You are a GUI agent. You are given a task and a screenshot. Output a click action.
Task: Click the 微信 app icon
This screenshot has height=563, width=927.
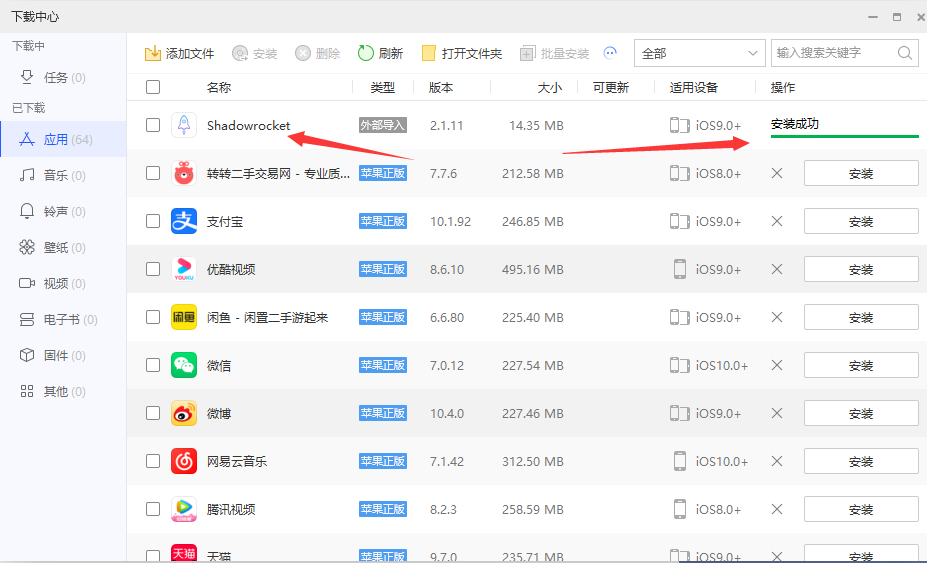click(183, 365)
